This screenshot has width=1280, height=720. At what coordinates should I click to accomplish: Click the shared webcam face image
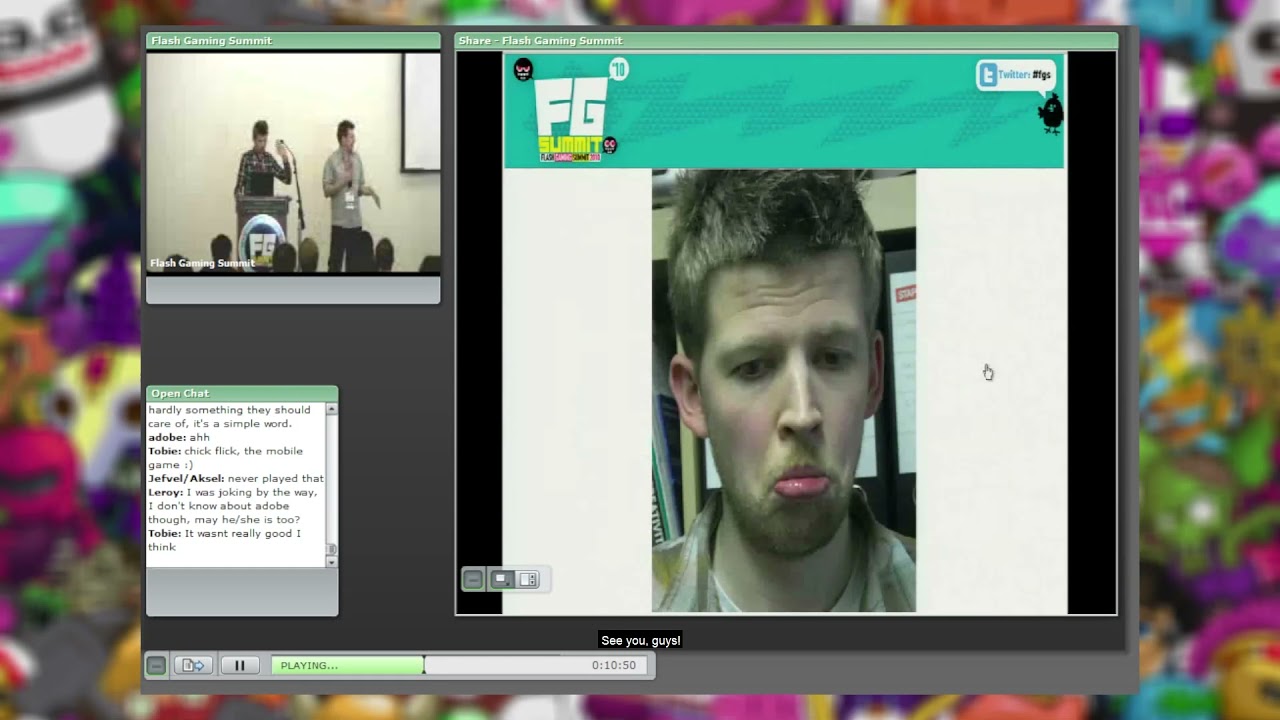click(784, 391)
